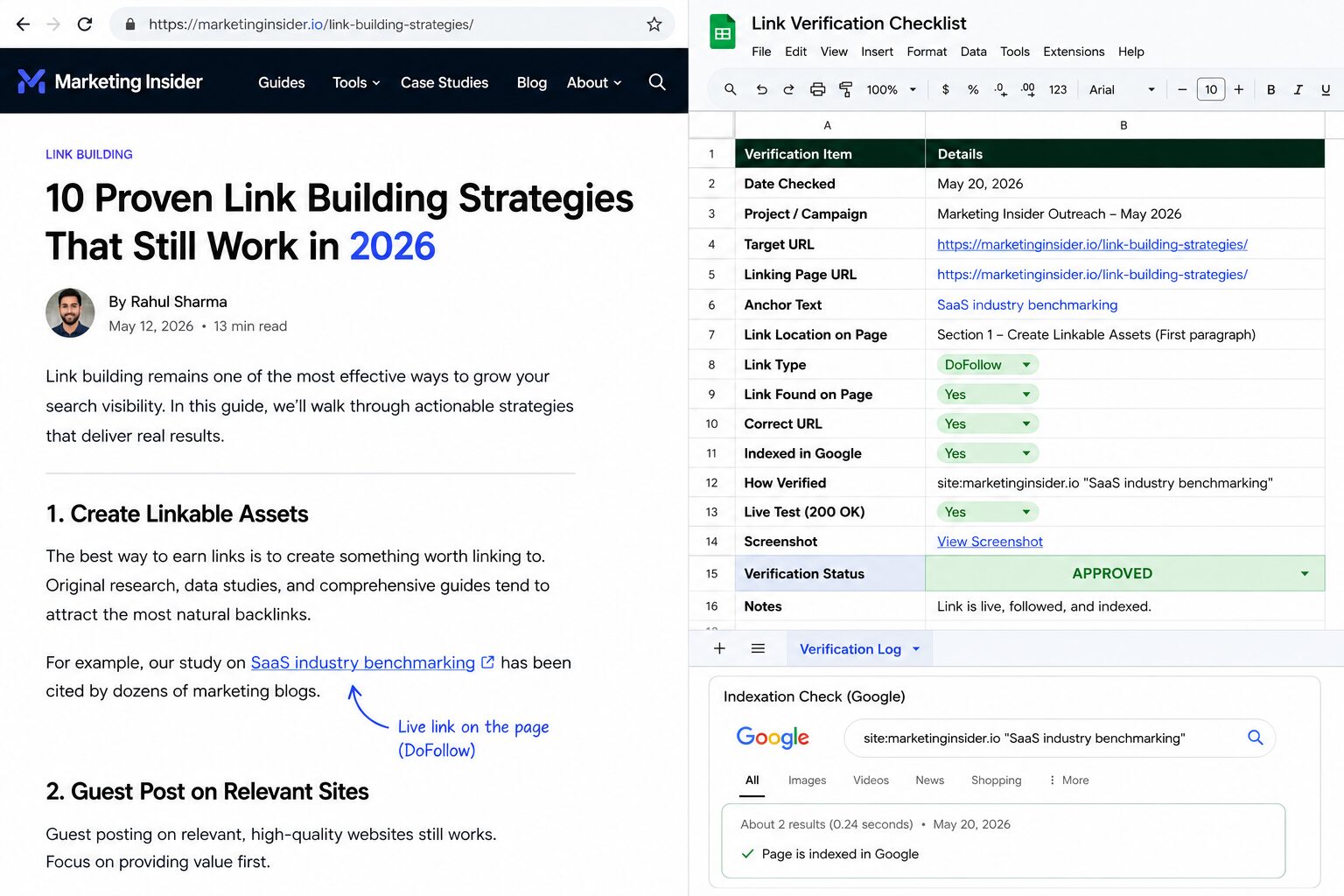Open the Live Test Yes dropdown
This screenshot has height=896, width=1344.
click(988, 512)
